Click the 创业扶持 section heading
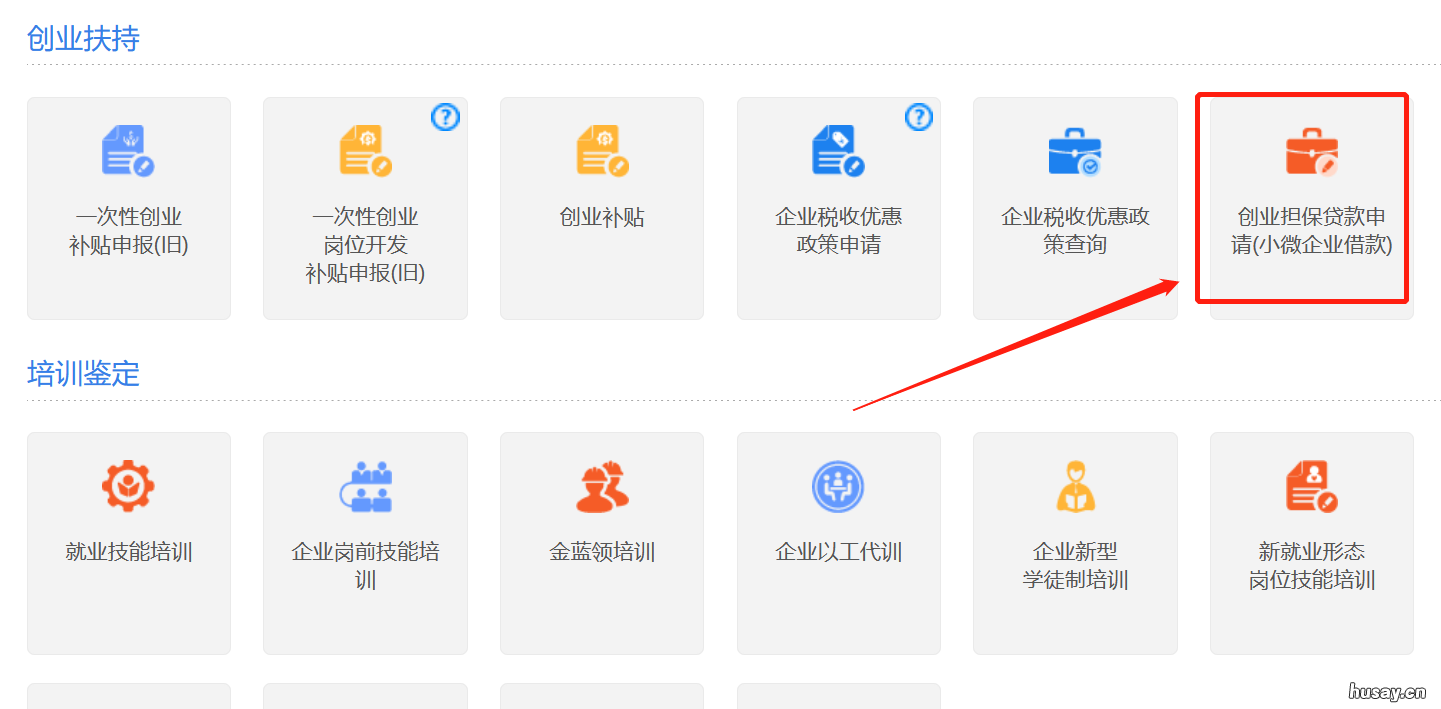The image size is (1441, 709). click(83, 38)
